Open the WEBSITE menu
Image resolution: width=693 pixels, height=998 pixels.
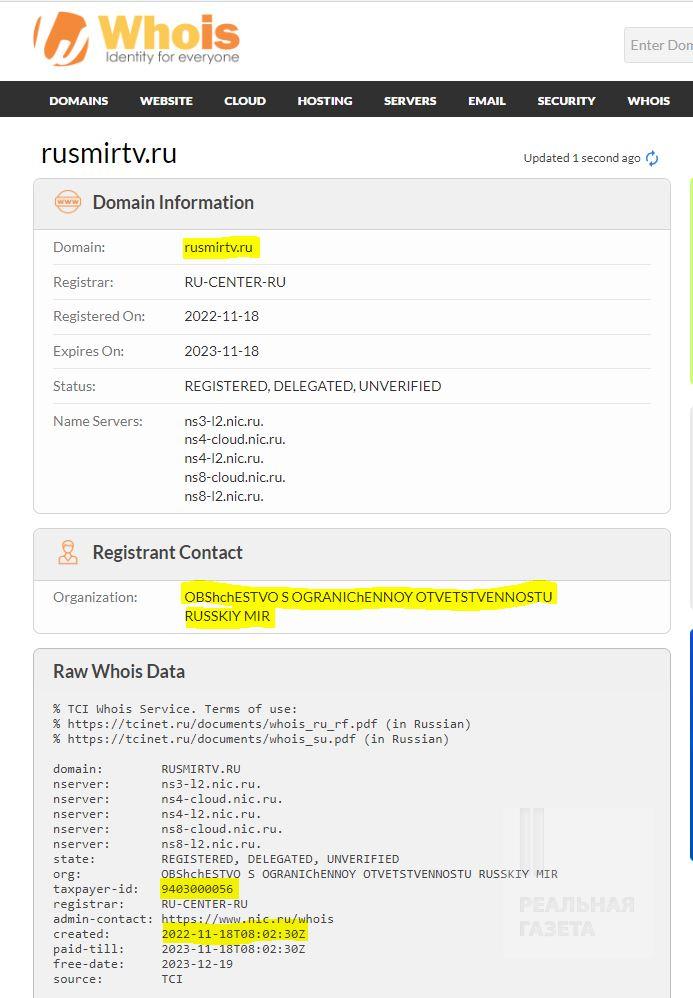pos(166,101)
